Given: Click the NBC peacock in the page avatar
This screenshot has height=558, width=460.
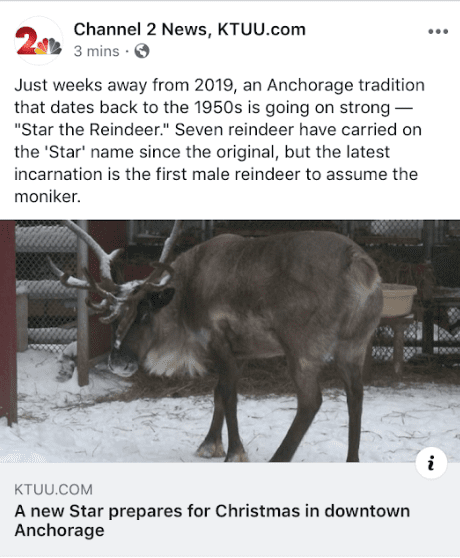Looking at the screenshot, I should click(x=48, y=46).
